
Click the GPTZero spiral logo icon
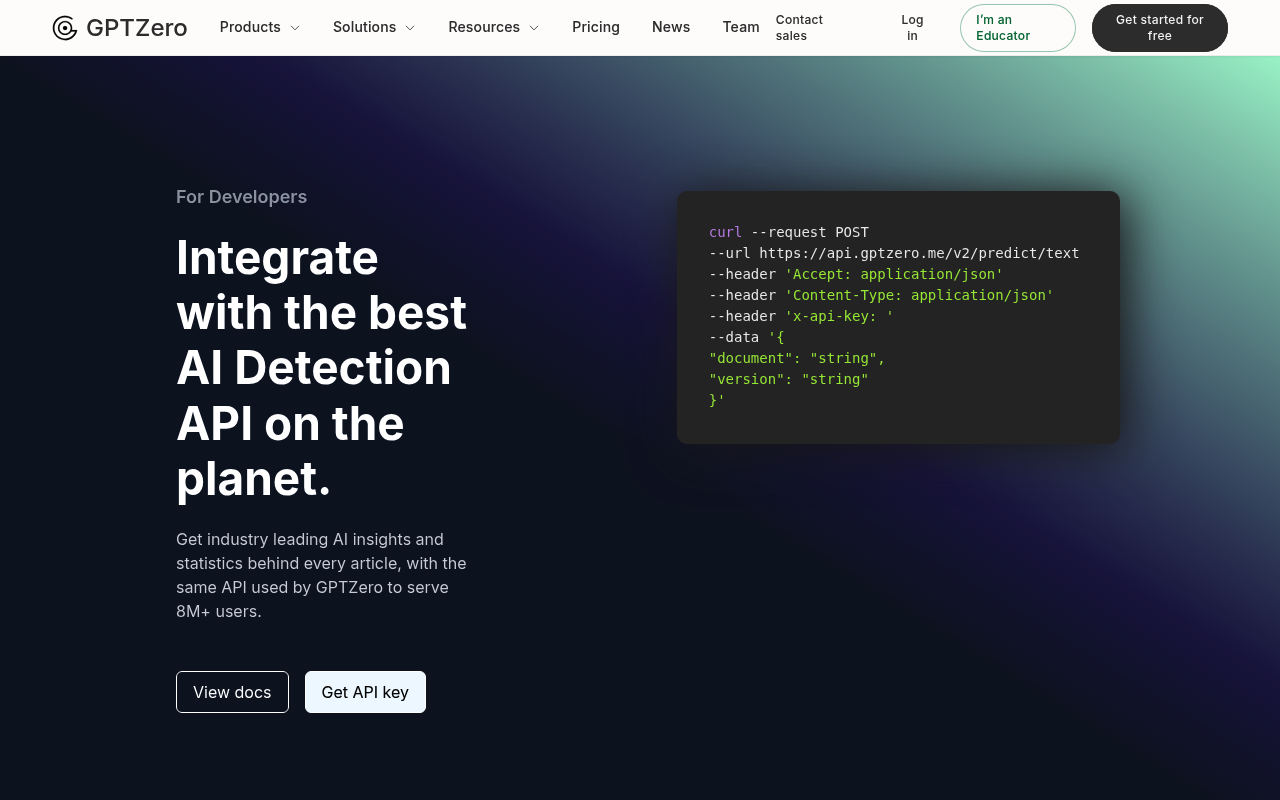pyautogui.click(x=65, y=28)
